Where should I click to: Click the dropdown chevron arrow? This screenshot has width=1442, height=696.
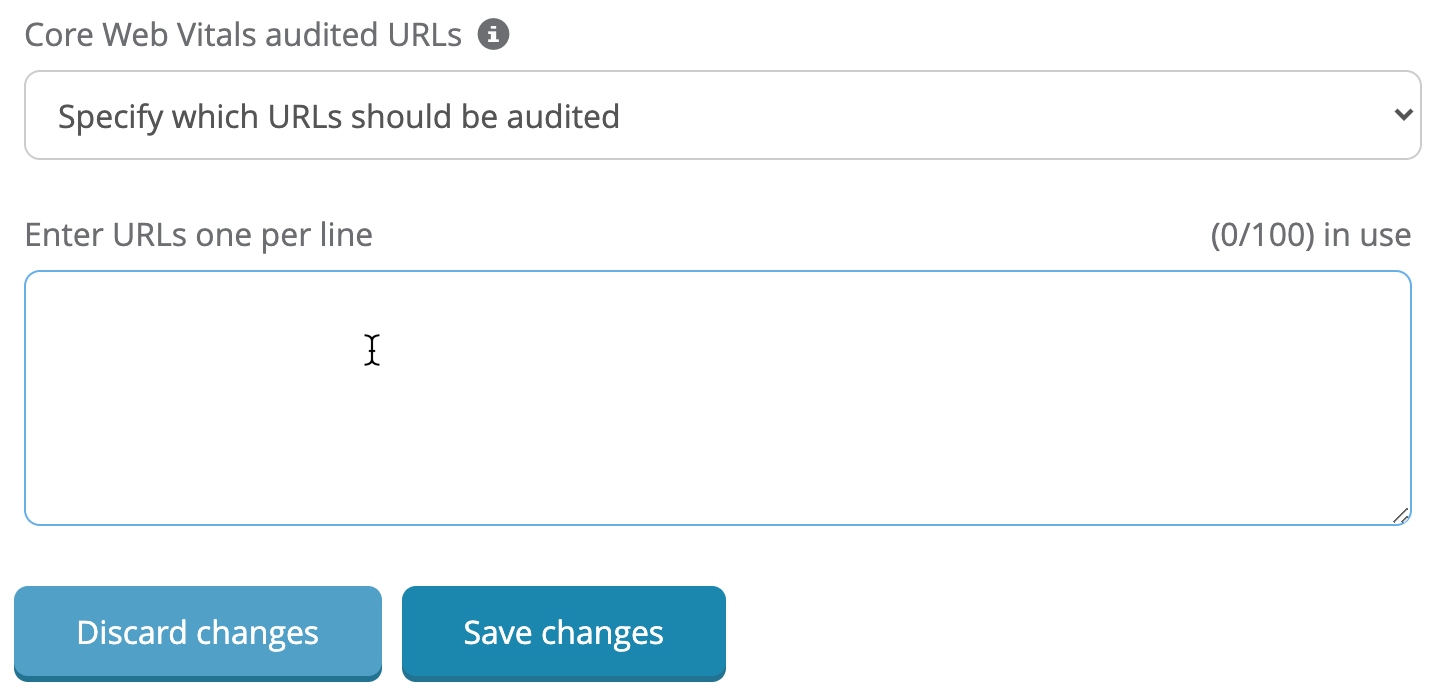point(1402,115)
